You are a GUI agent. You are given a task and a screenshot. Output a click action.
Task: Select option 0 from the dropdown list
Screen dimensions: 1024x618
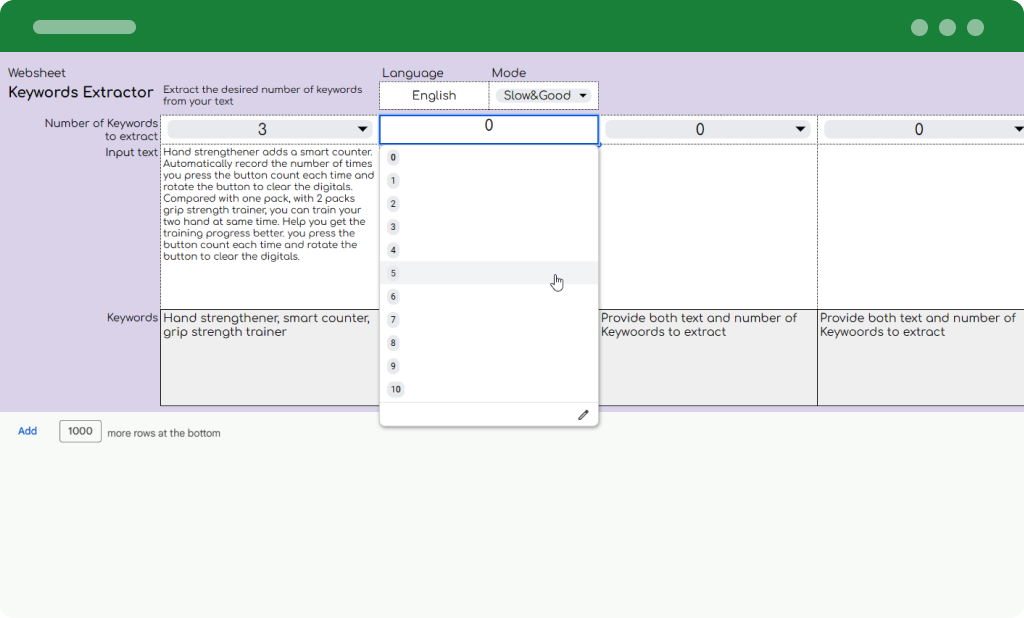click(x=394, y=158)
